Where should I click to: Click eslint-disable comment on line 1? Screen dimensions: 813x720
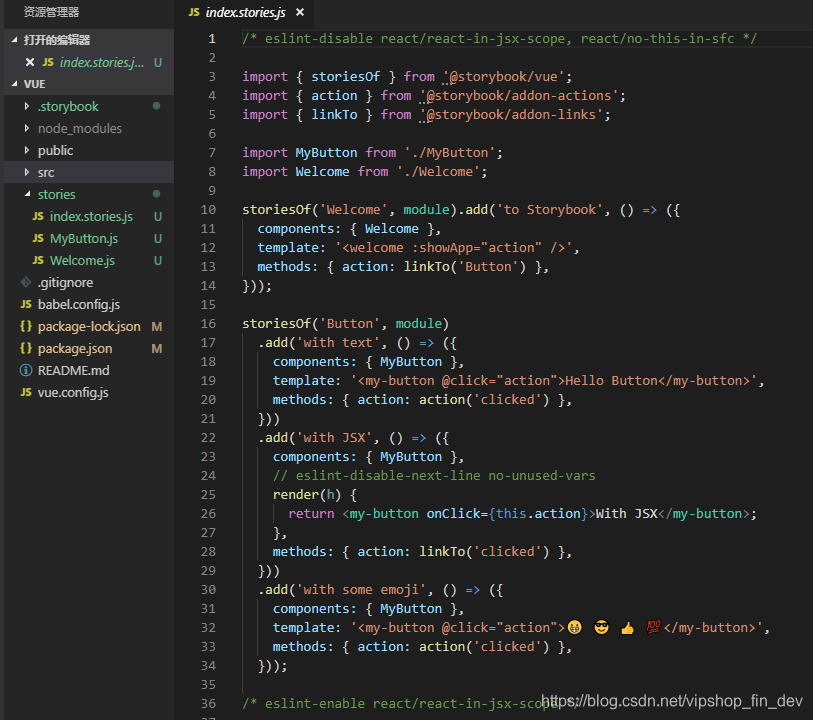click(500, 38)
